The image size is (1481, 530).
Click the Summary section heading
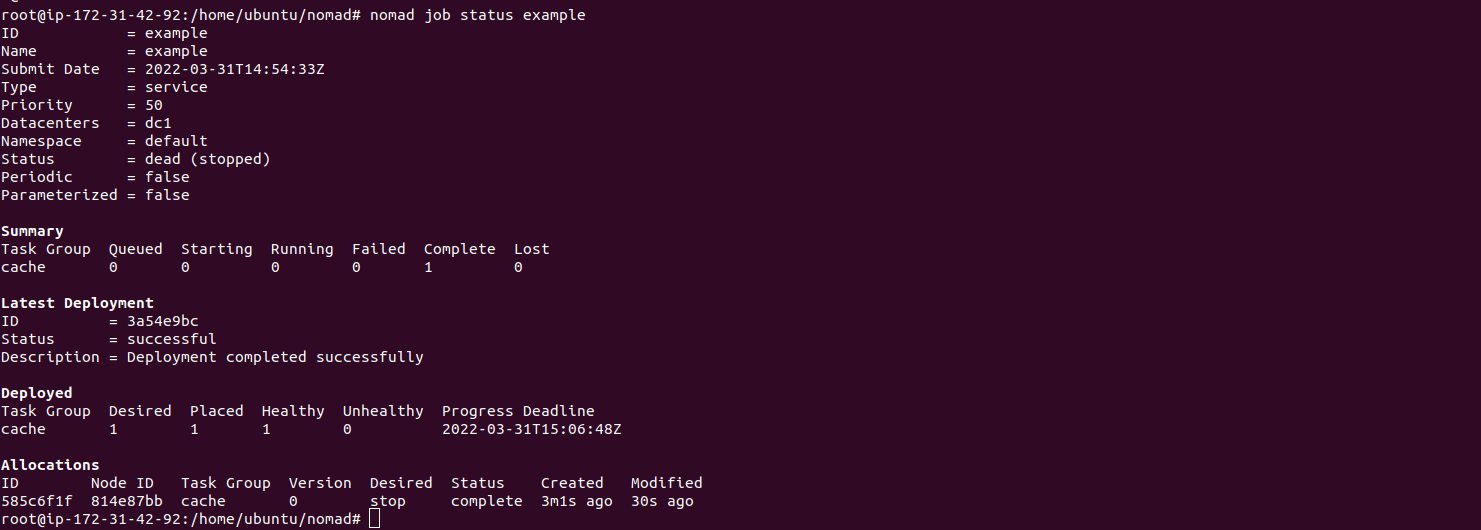32,231
